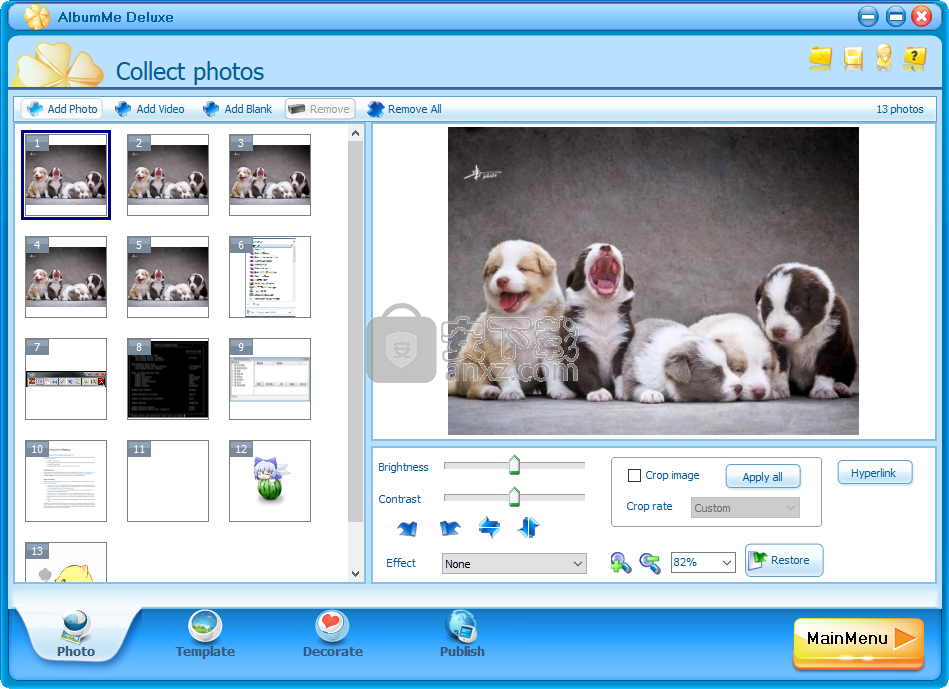Select photo thumbnail 1
The image size is (949, 689).
click(x=66, y=175)
